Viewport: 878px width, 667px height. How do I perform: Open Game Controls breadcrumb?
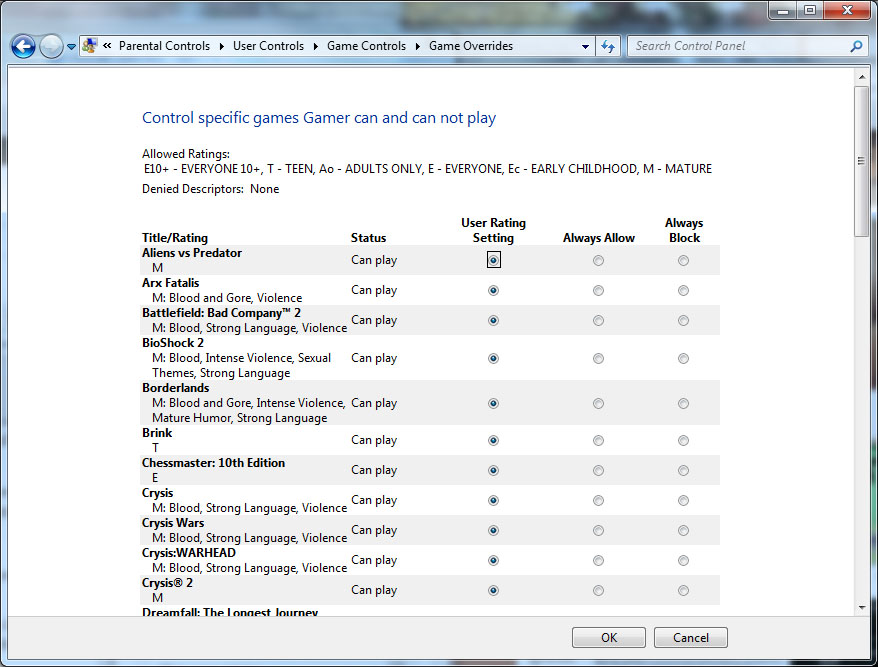(366, 46)
